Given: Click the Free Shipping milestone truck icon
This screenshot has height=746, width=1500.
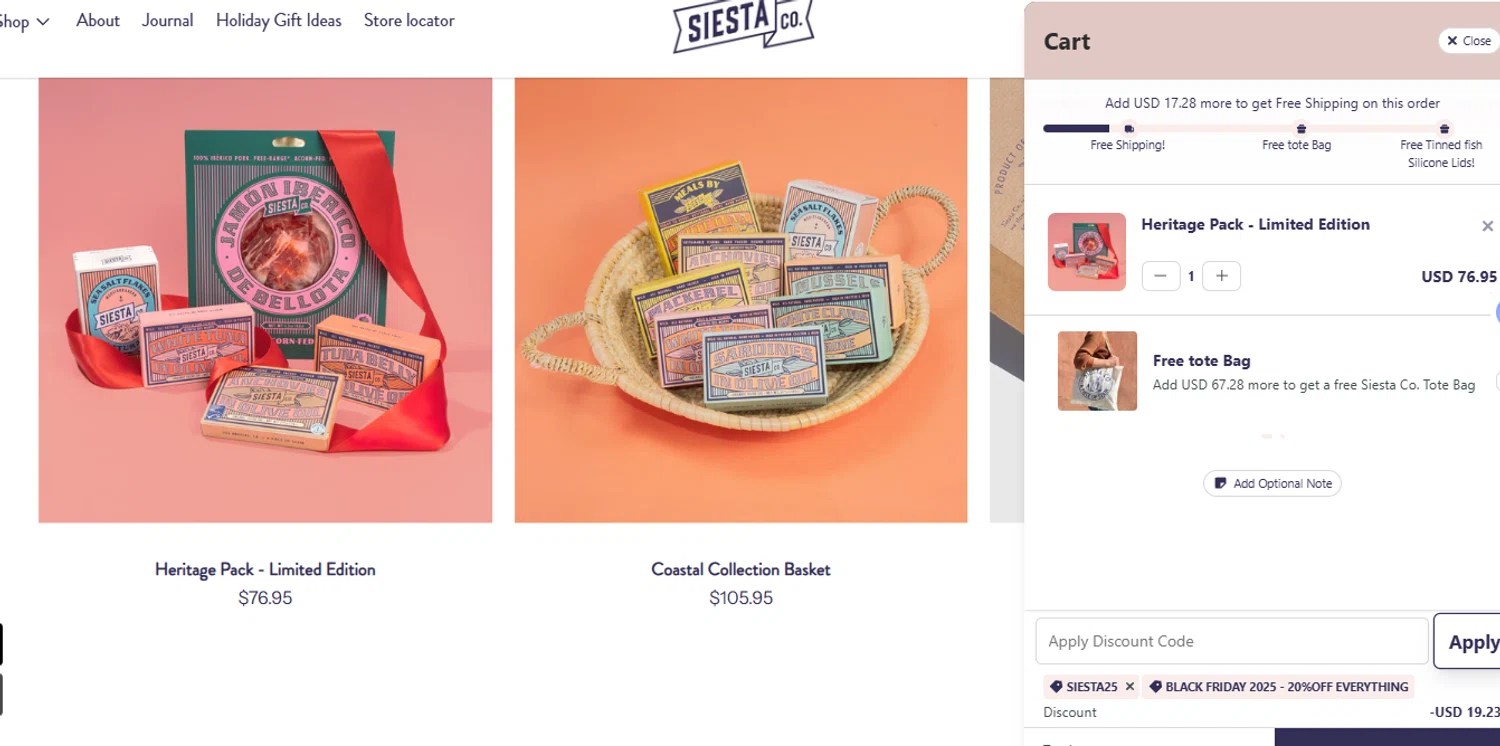Looking at the screenshot, I should click(1129, 129).
